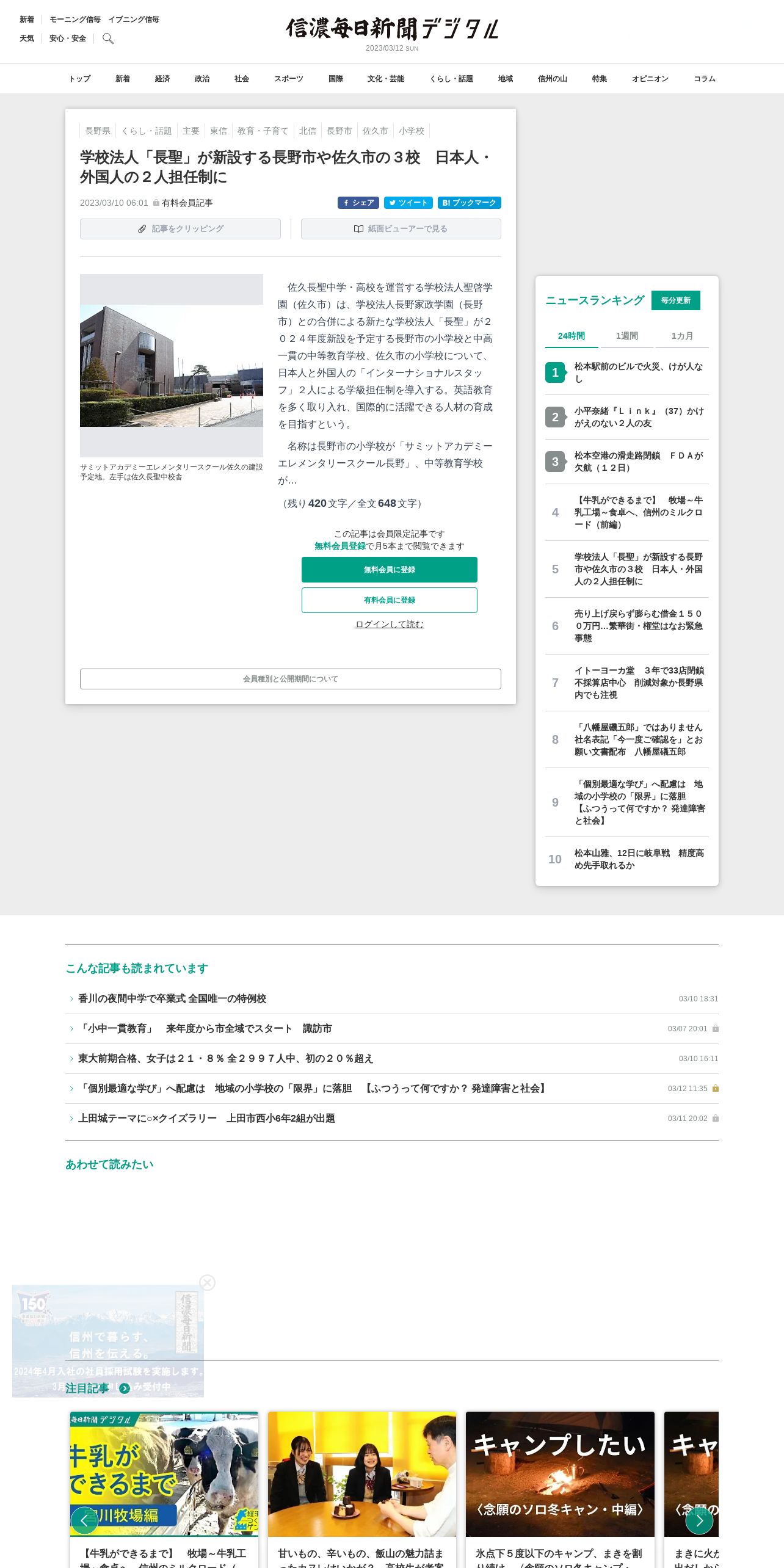
Task: Switch ranking to 24時間 tab
Action: tap(572, 336)
